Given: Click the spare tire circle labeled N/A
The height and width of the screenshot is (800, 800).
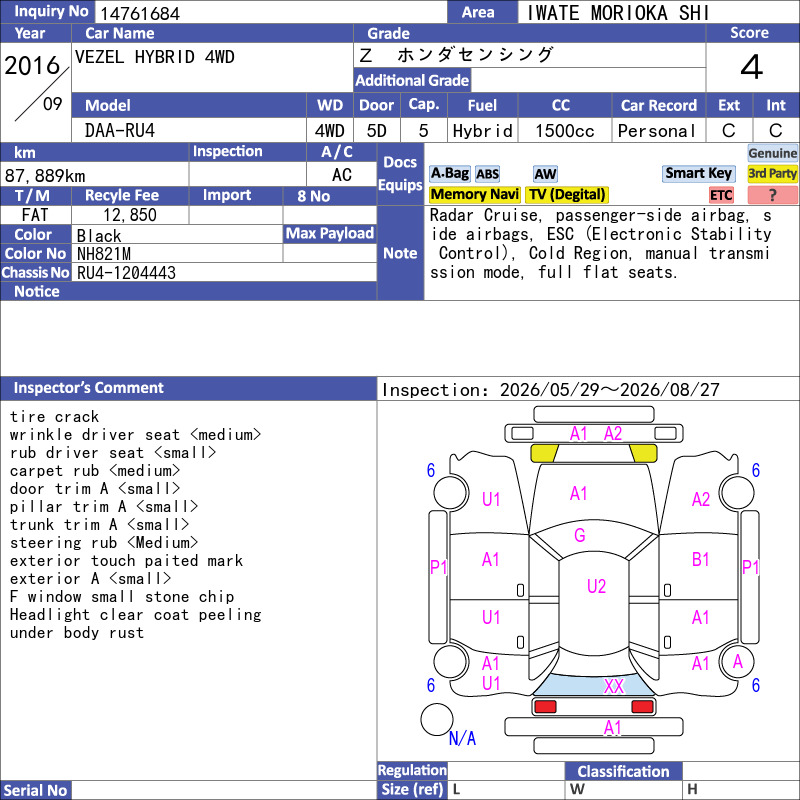Looking at the screenshot, I should (x=437, y=719).
